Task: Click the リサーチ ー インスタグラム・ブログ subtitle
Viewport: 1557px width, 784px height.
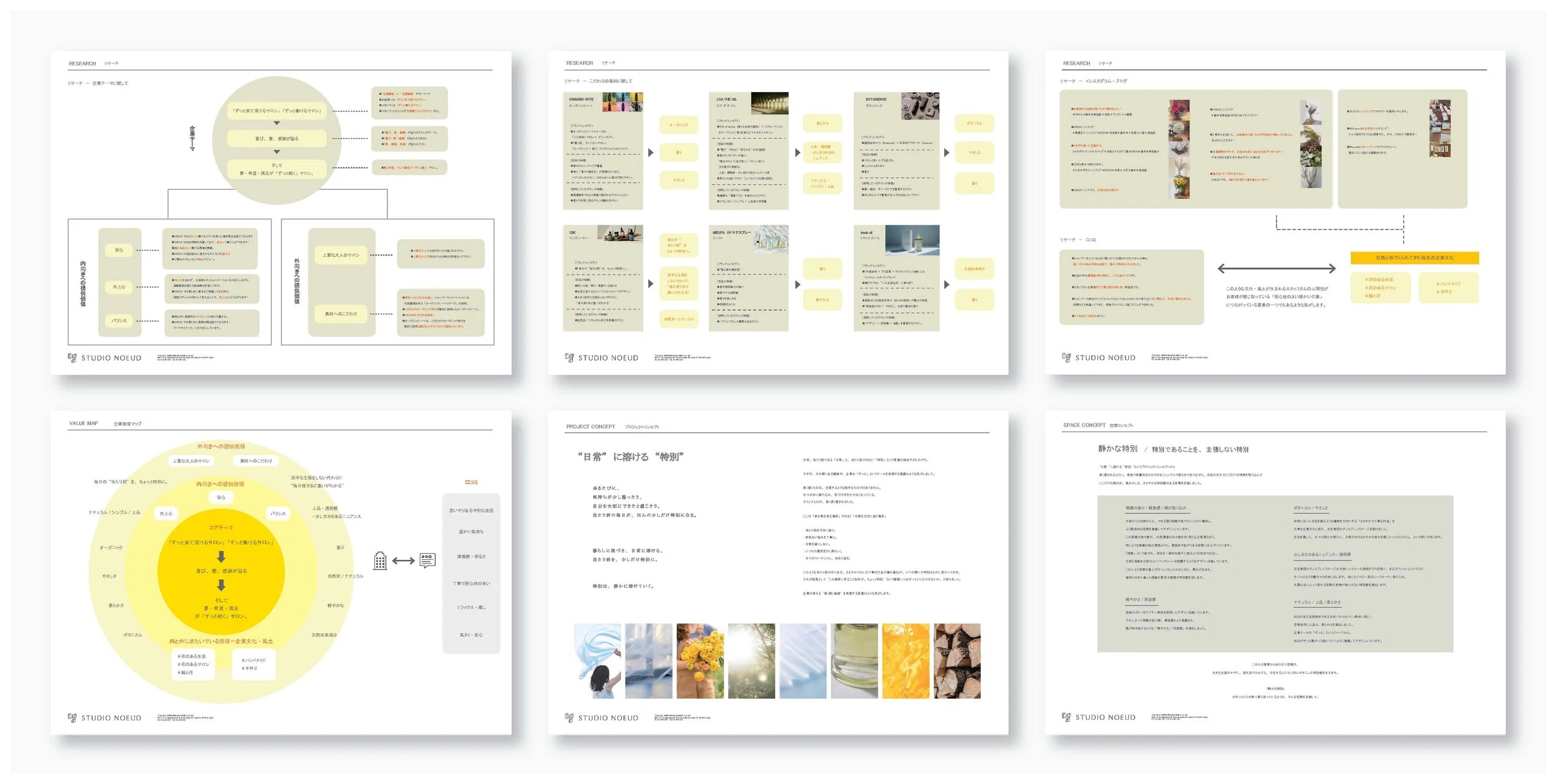Action: (1094, 81)
